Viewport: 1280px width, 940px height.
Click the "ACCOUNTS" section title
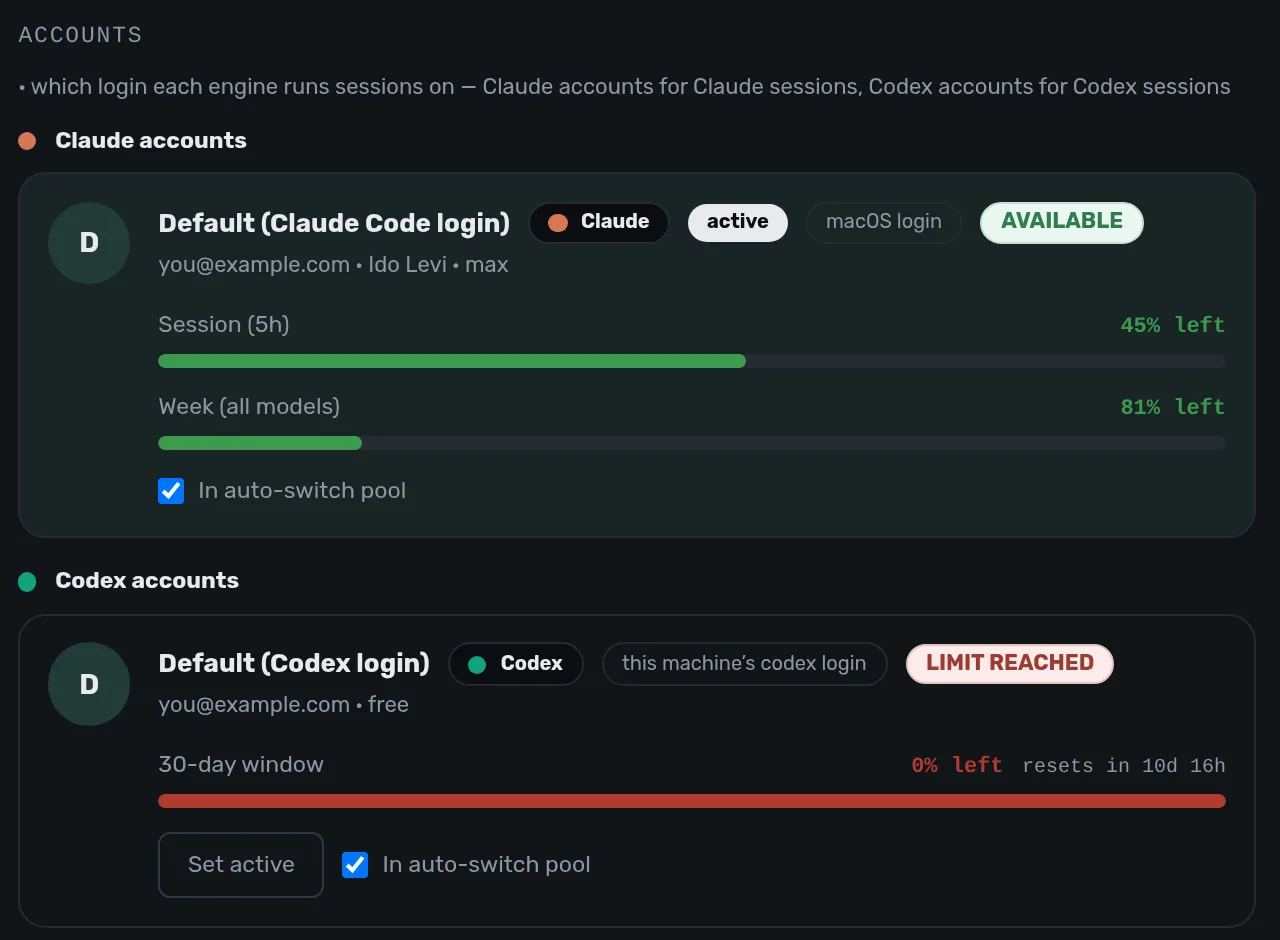point(80,35)
